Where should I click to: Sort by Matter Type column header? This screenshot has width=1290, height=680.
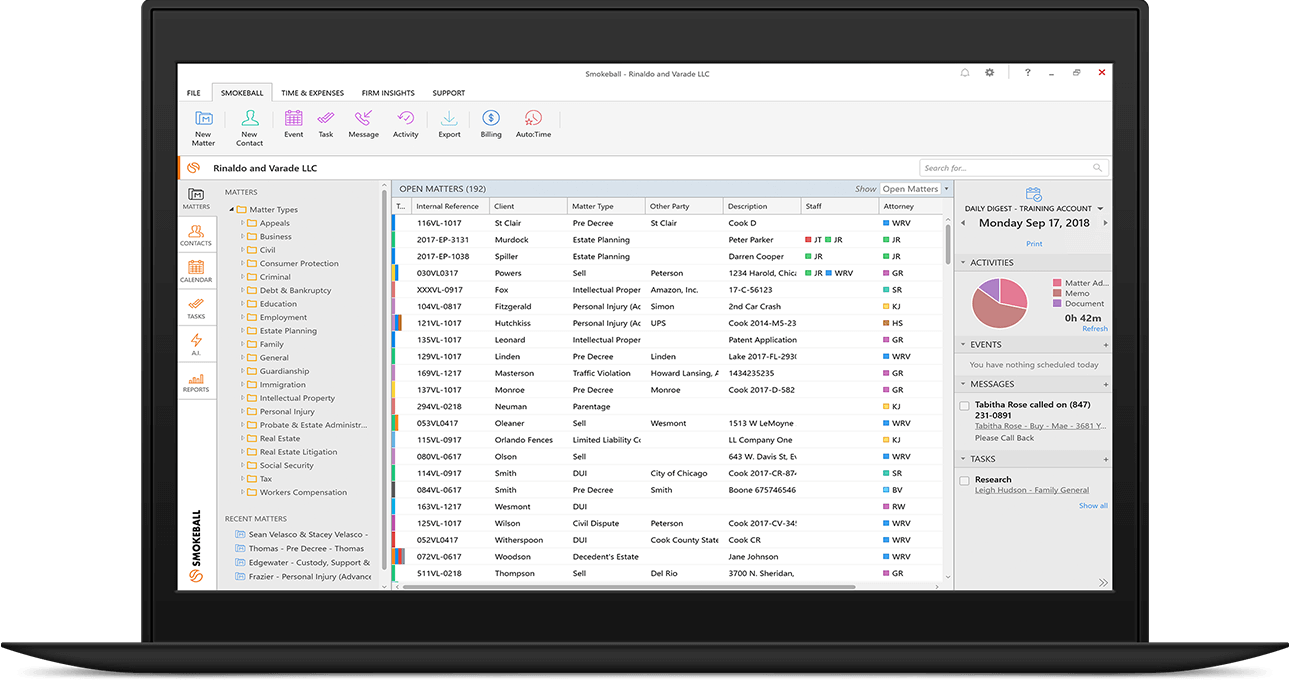click(x=606, y=206)
